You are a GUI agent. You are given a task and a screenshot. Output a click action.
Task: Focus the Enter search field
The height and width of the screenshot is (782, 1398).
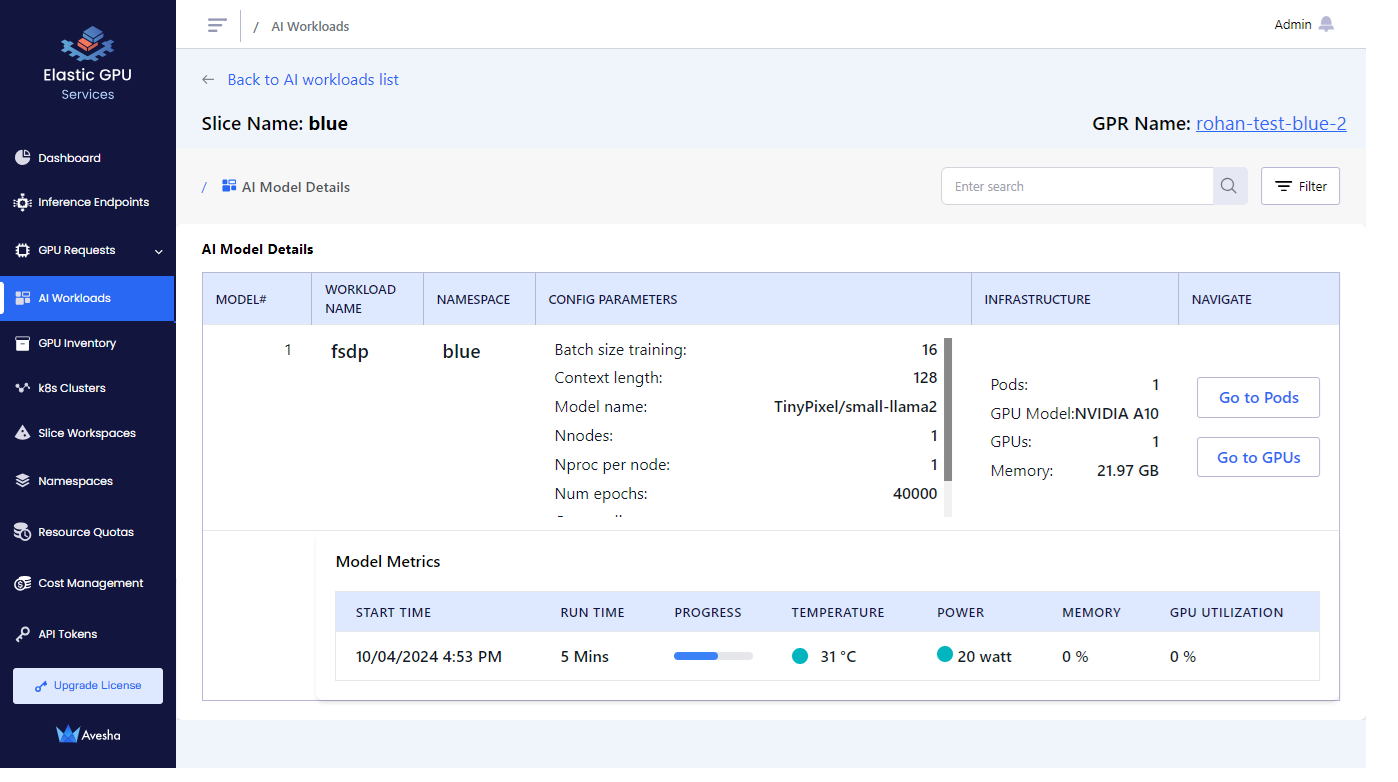[1077, 186]
